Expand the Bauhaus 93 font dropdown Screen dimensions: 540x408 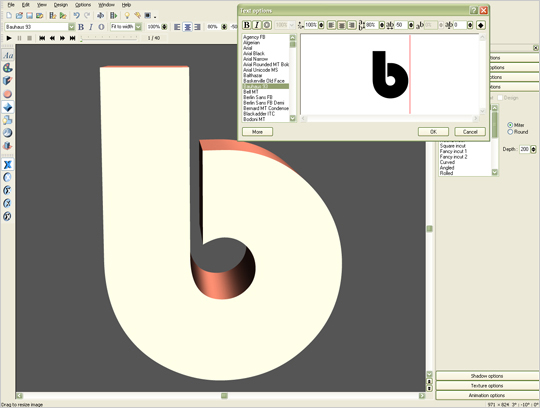pyautogui.click(x=71, y=27)
